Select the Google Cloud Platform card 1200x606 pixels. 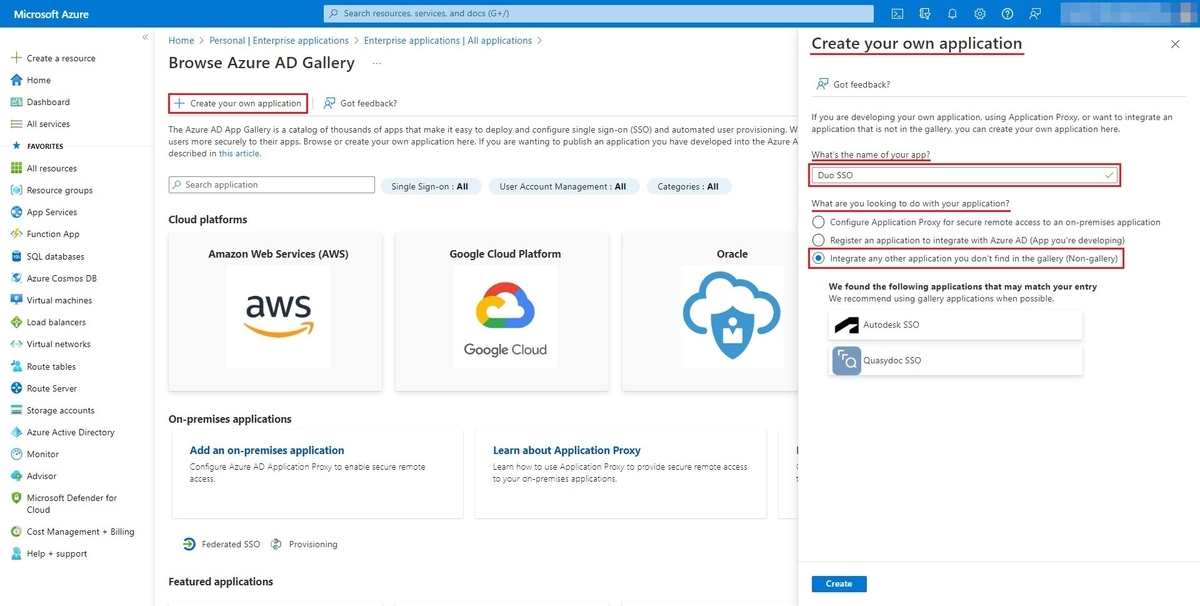coord(502,311)
